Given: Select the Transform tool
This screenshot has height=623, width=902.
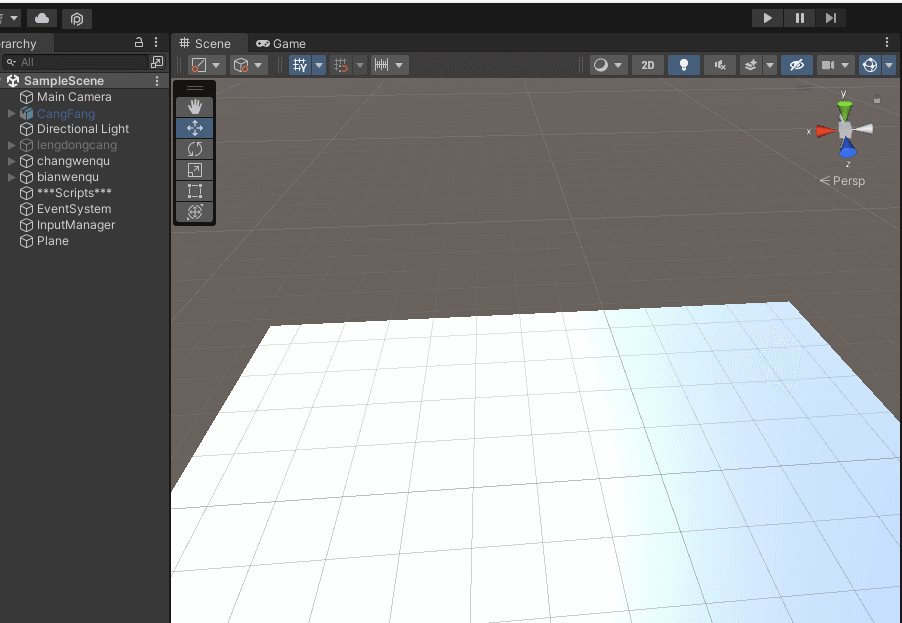Looking at the screenshot, I should [x=194, y=212].
